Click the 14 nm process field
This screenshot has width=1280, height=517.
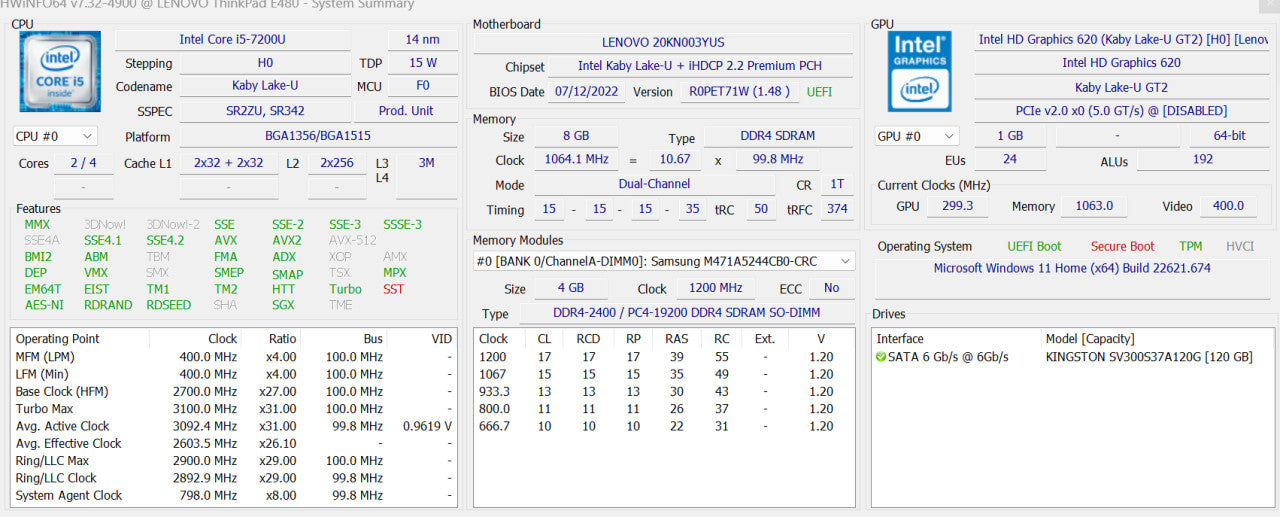tap(422, 39)
